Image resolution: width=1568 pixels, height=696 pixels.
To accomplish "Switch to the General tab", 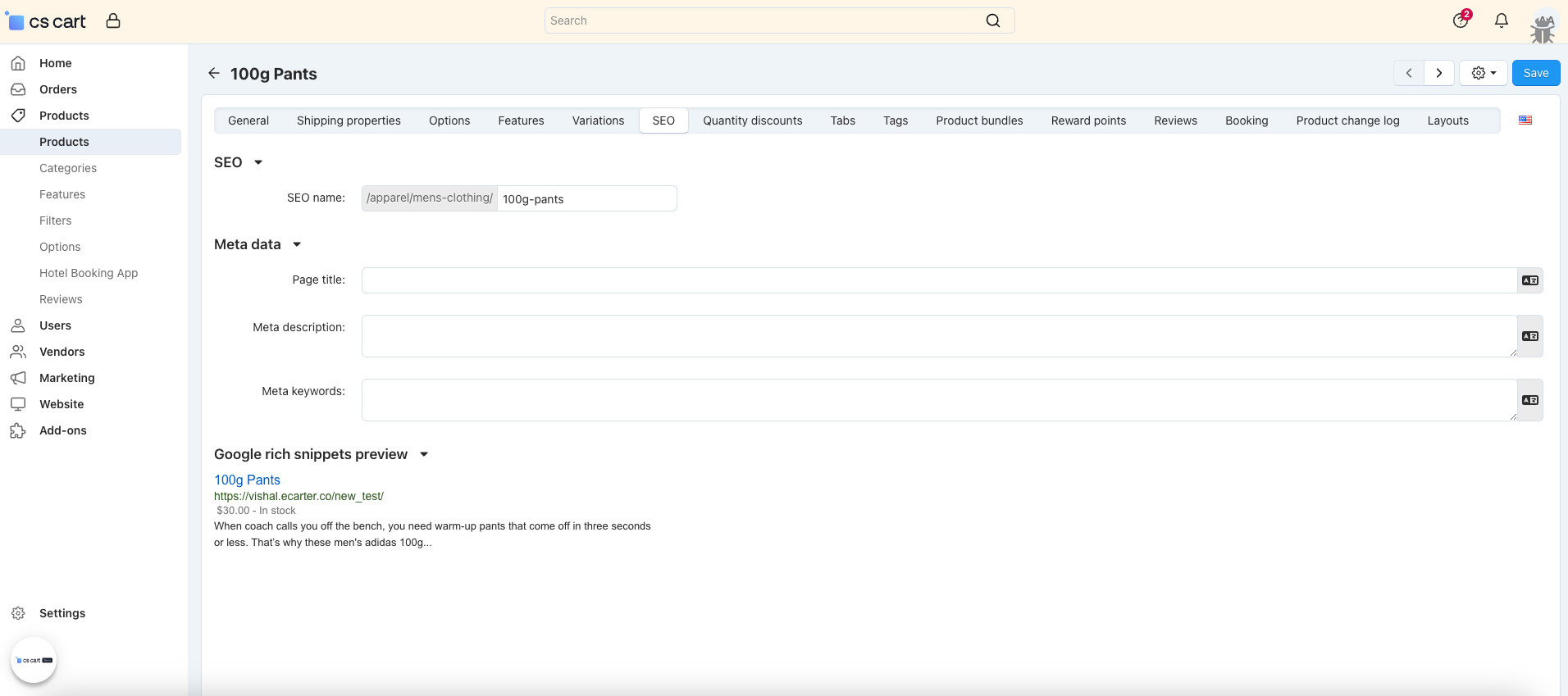I will pos(248,121).
